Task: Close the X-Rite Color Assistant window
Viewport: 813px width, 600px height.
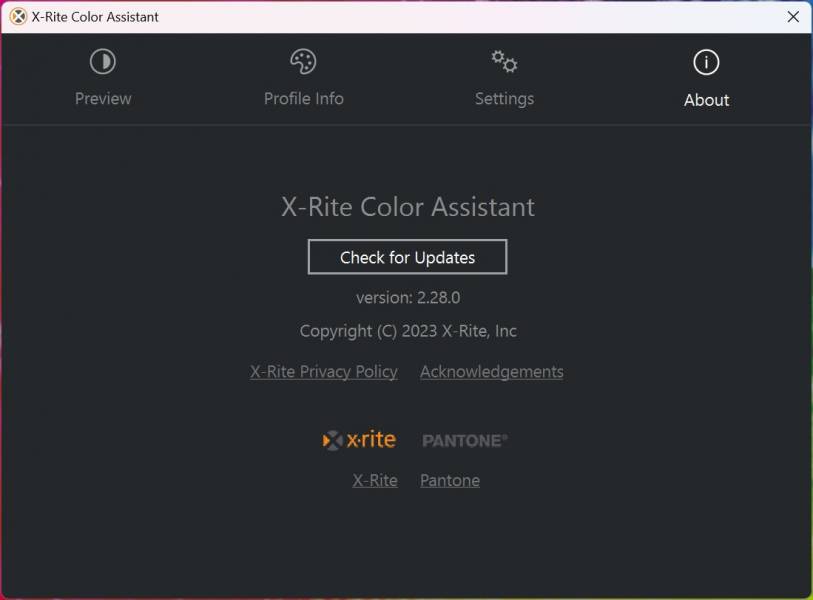Action: click(793, 17)
